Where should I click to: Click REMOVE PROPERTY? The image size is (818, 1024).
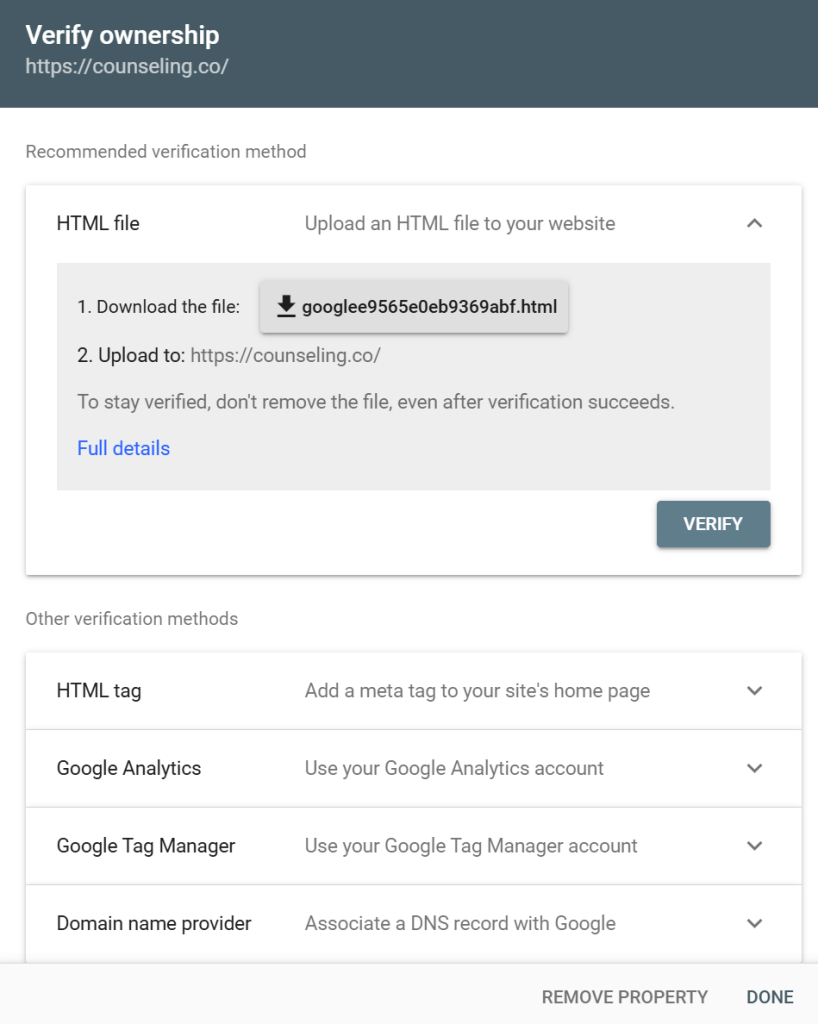pyautogui.click(x=624, y=997)
